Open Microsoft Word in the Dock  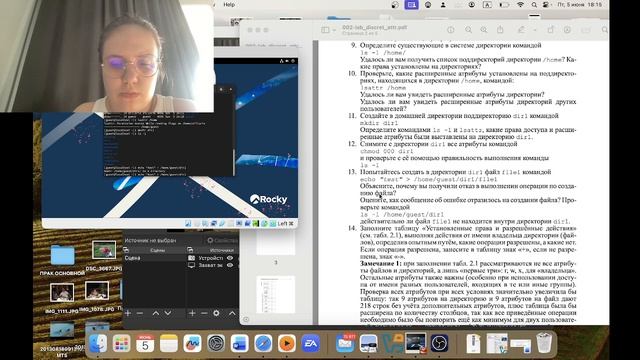239,343
